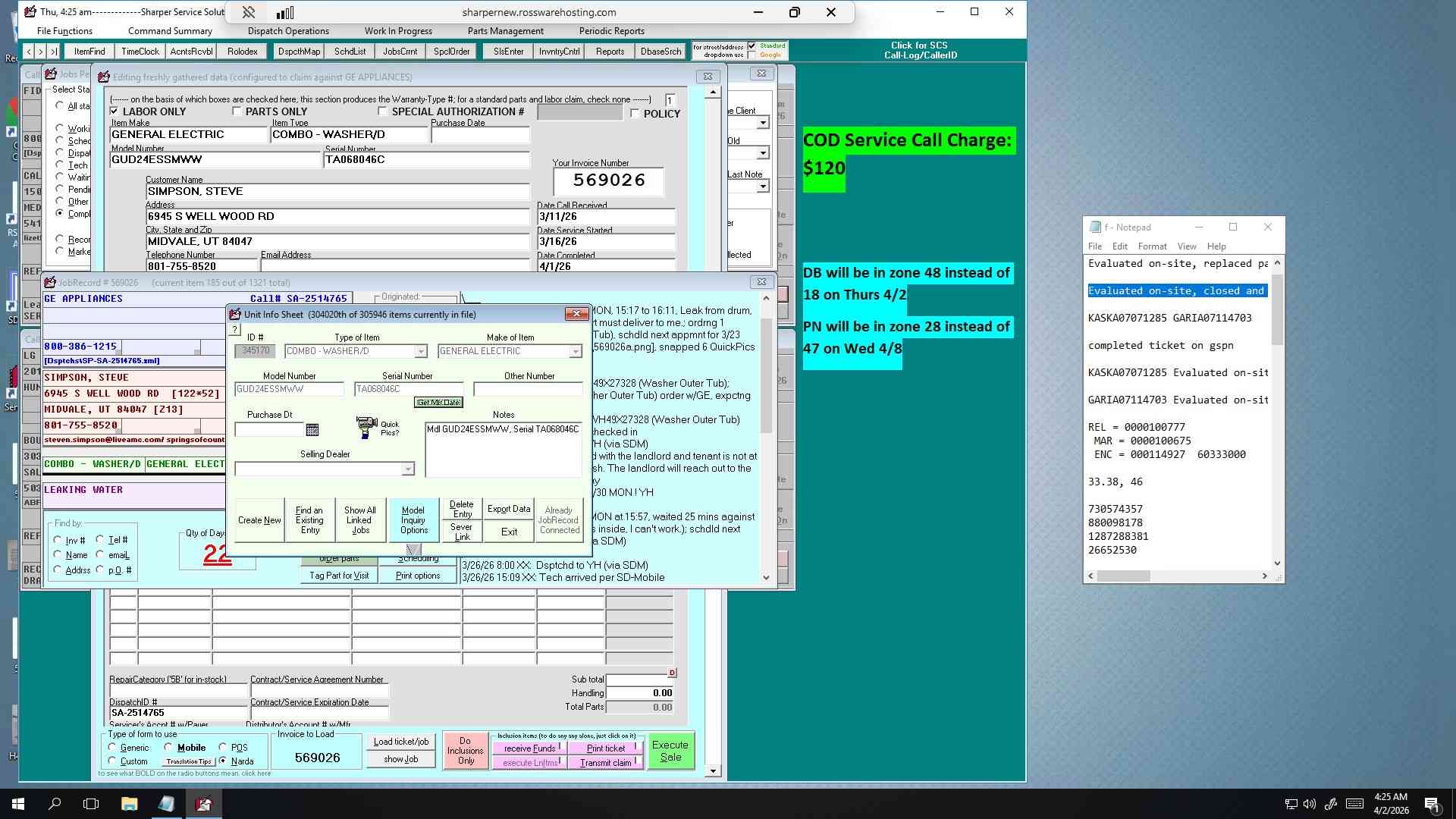
Task: Click the Quick Pics camera icon
Action: 367,427
